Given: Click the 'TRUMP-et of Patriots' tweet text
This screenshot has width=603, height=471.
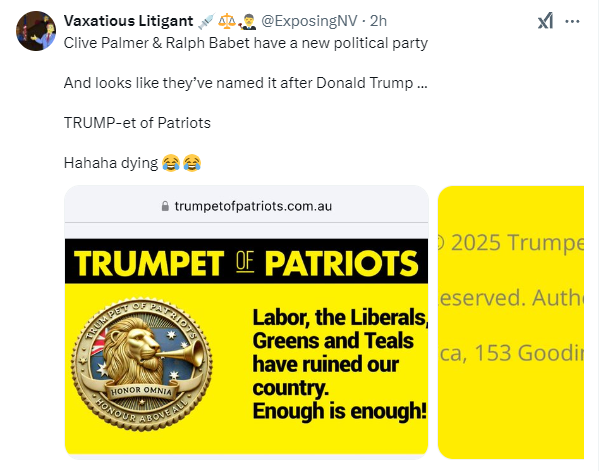Looking at the screenshot, I should click(x=137, y=123).
